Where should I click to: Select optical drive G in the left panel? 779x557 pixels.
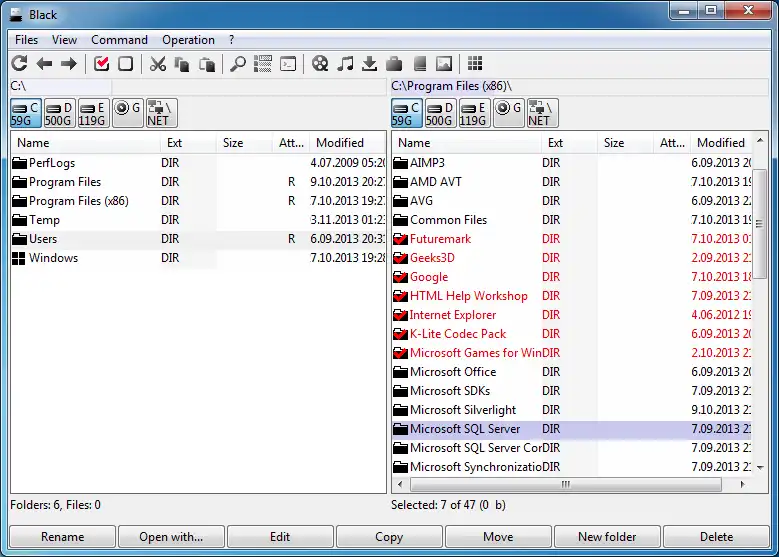coord(128,113)
